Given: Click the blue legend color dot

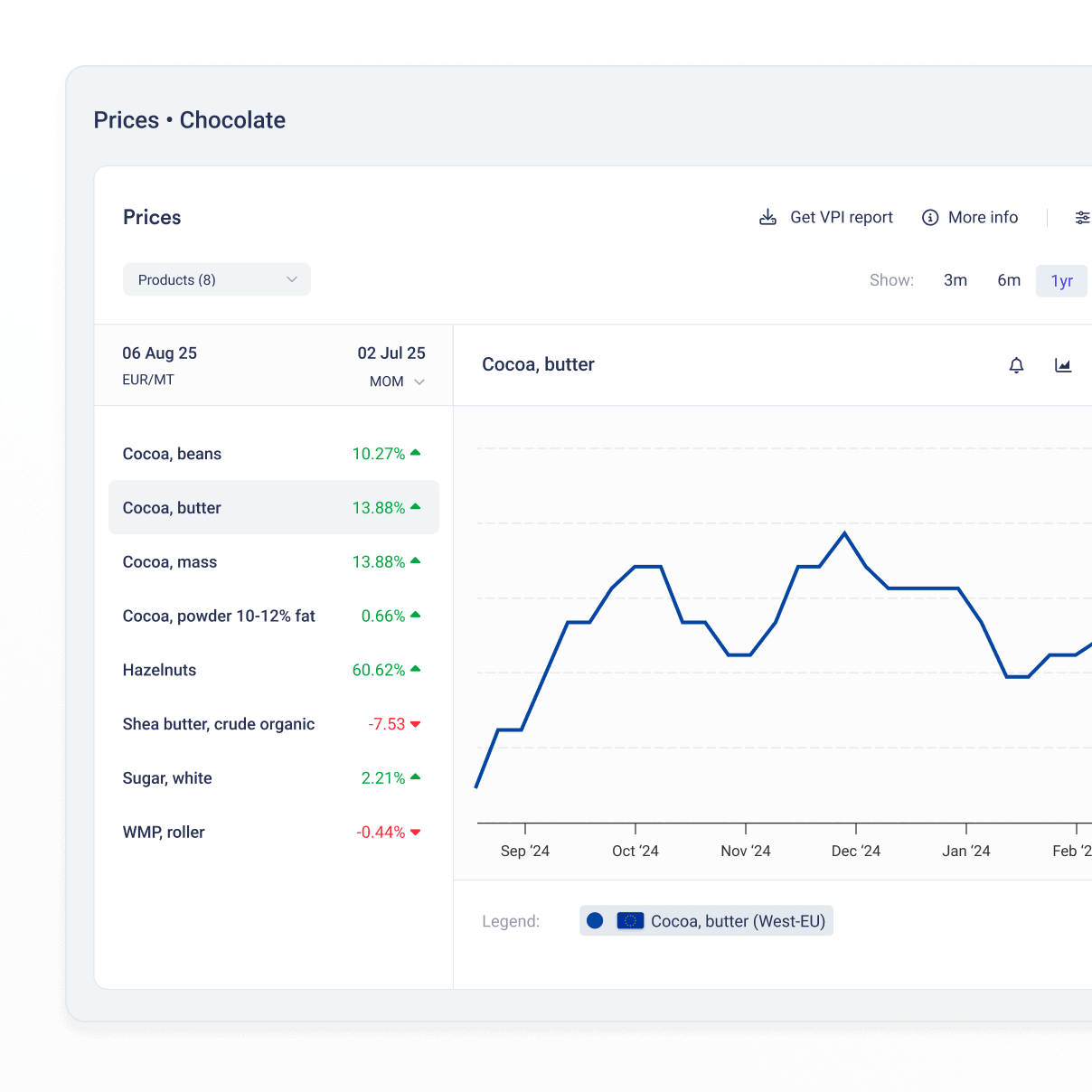Looking at the screenshot, I should click(x=595, y=921).
